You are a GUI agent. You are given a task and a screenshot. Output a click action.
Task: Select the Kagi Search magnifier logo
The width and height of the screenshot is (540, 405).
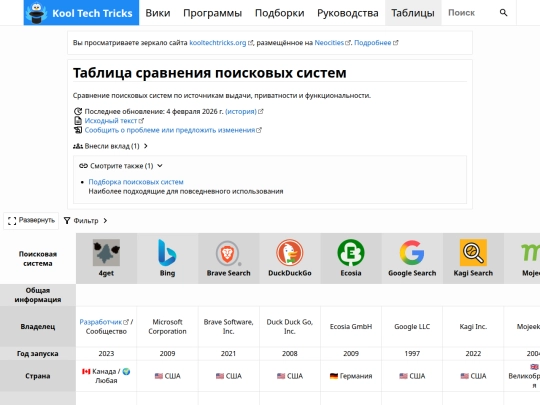coord(473,252)
